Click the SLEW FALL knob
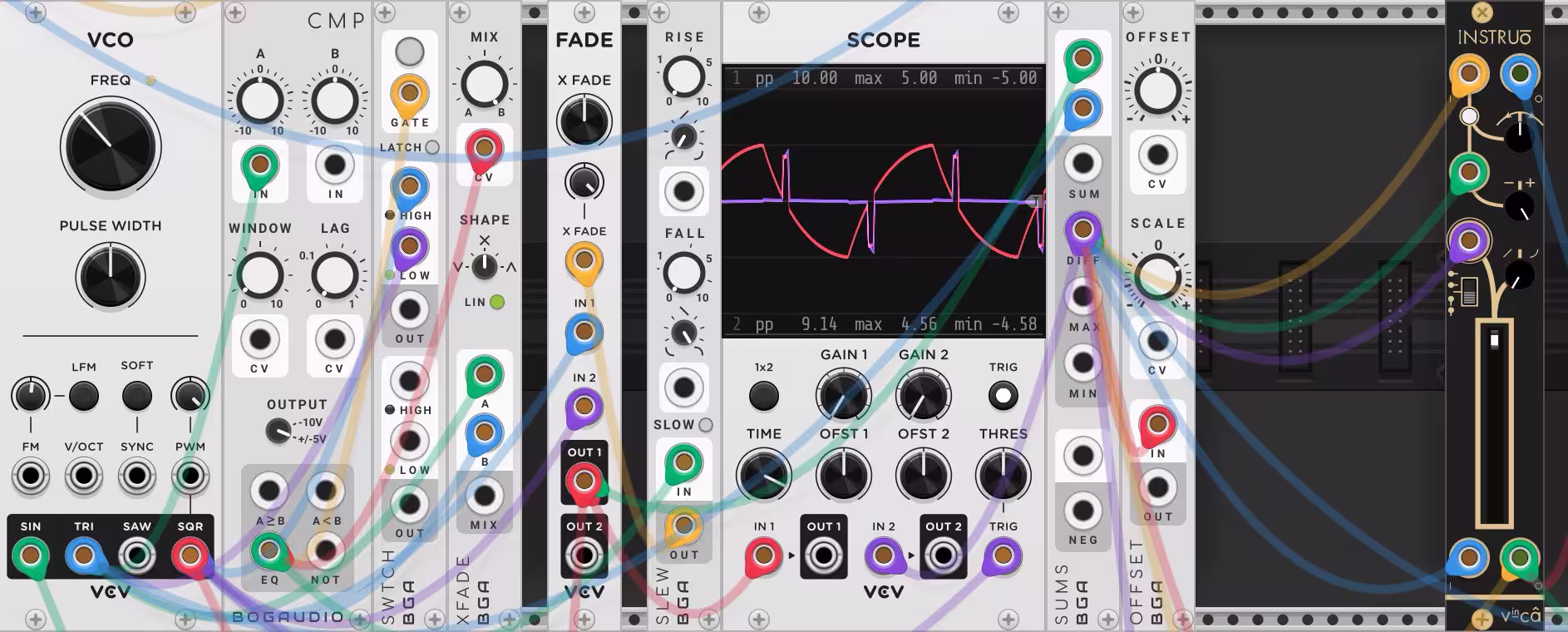The image size is (1568, 632). pos(683,271)
